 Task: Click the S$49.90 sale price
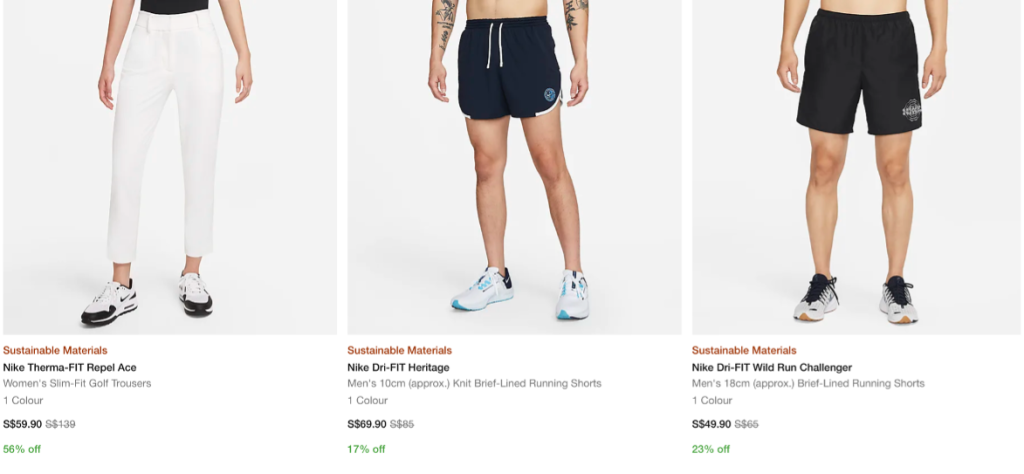[712, 424]
